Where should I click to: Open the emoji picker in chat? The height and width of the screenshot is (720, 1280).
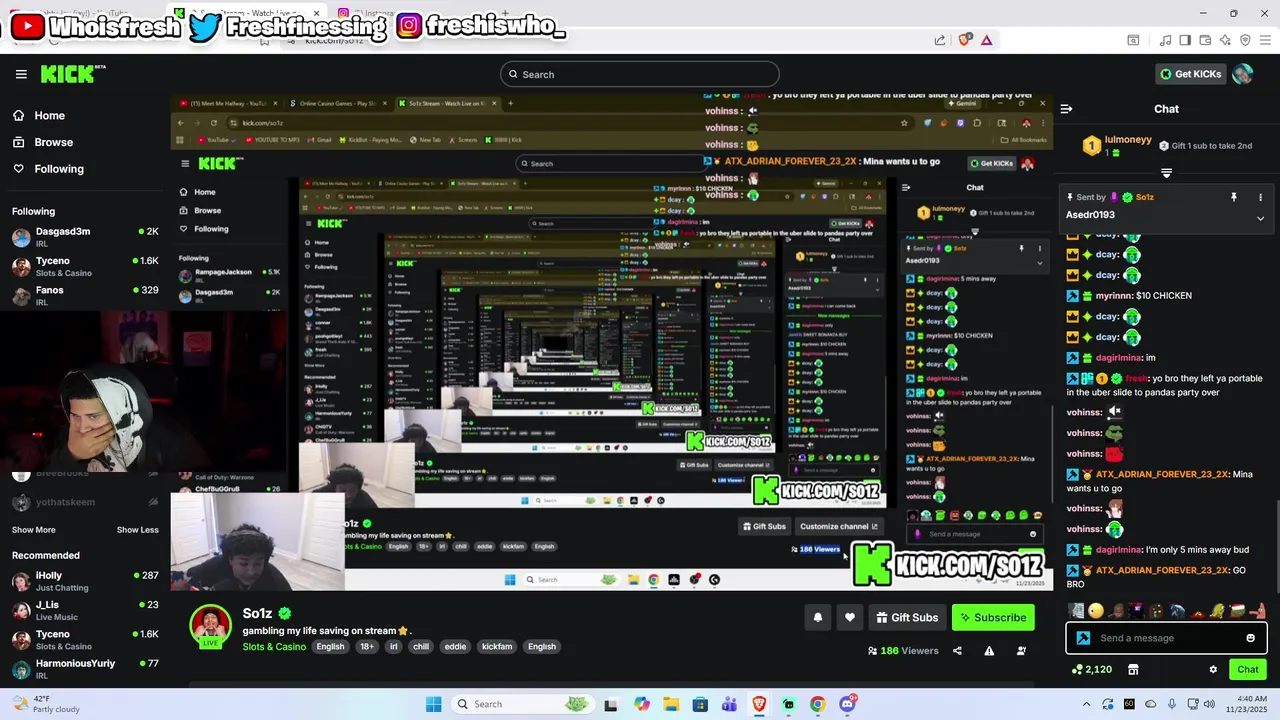tap(1250, 638)
